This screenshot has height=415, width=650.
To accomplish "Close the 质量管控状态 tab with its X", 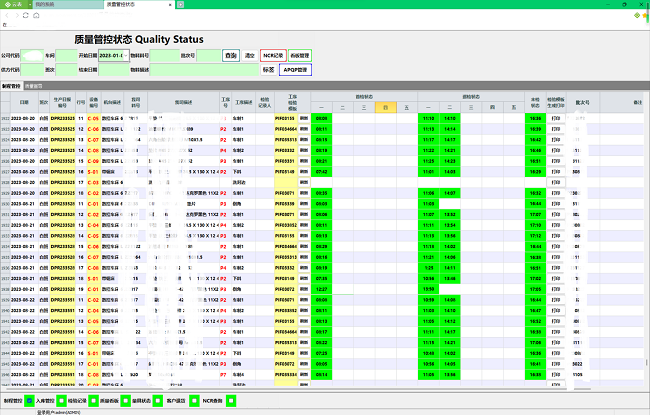I will [170, 5].
